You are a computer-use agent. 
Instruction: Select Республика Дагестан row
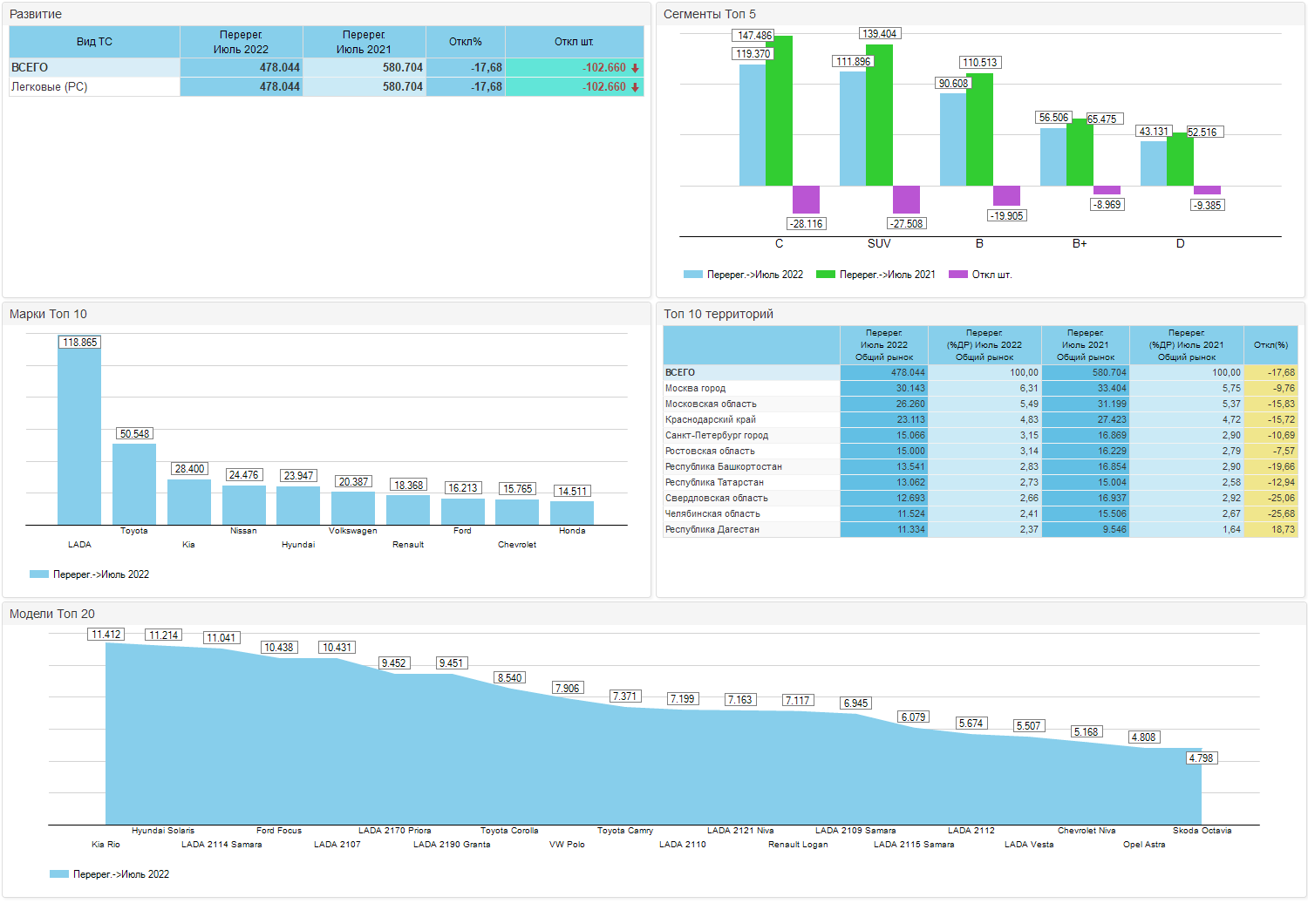(981, 529)
